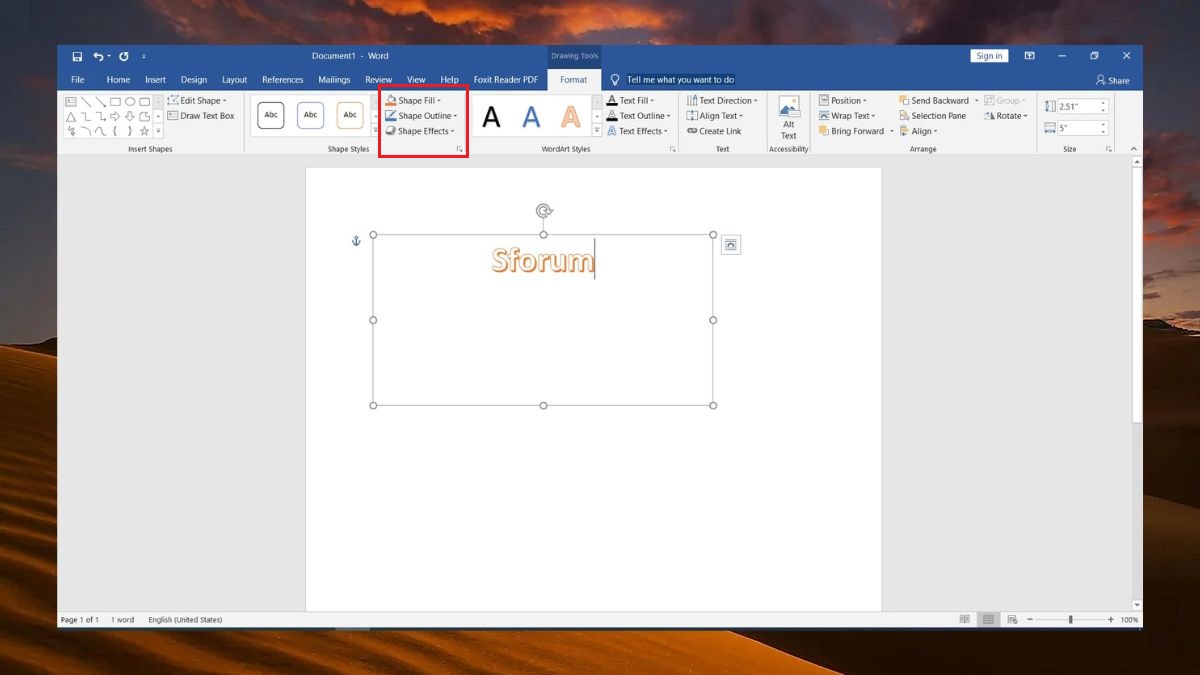Click the Undo arrow icon

coord(98,56)
